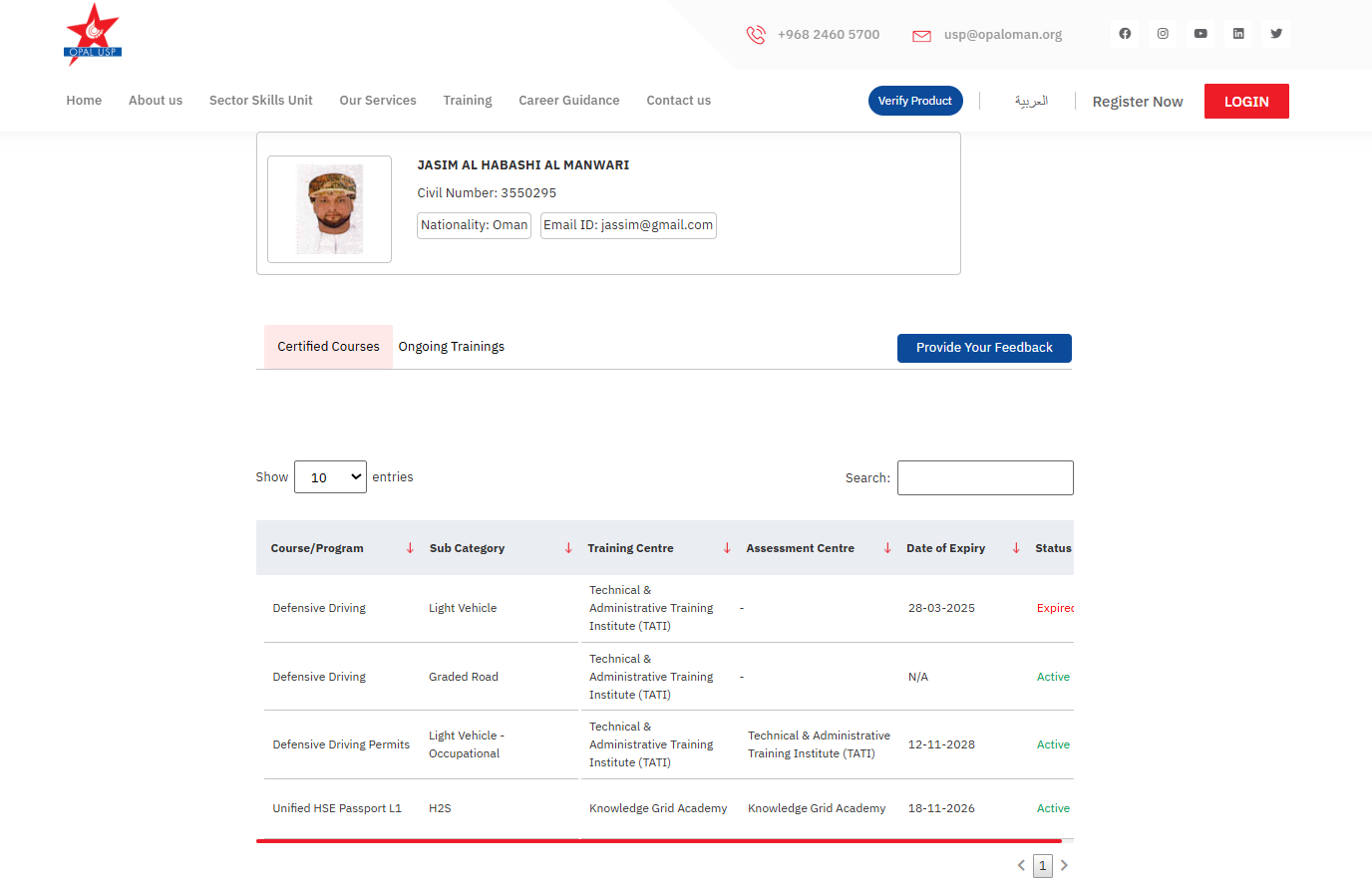Sort table by Date of Expiry arrow

(1016, 548)
